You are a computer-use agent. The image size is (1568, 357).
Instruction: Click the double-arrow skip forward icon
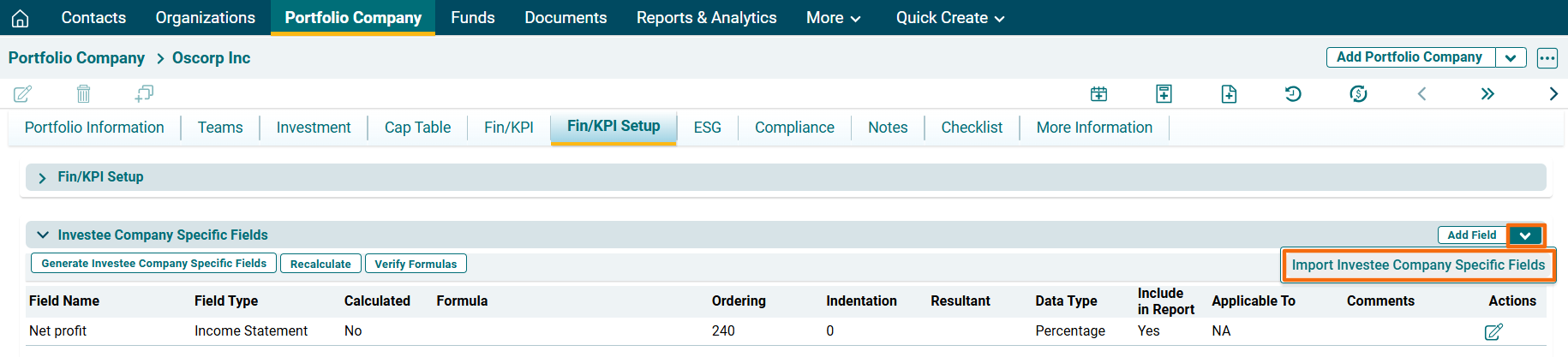[x=1487, y=93]
